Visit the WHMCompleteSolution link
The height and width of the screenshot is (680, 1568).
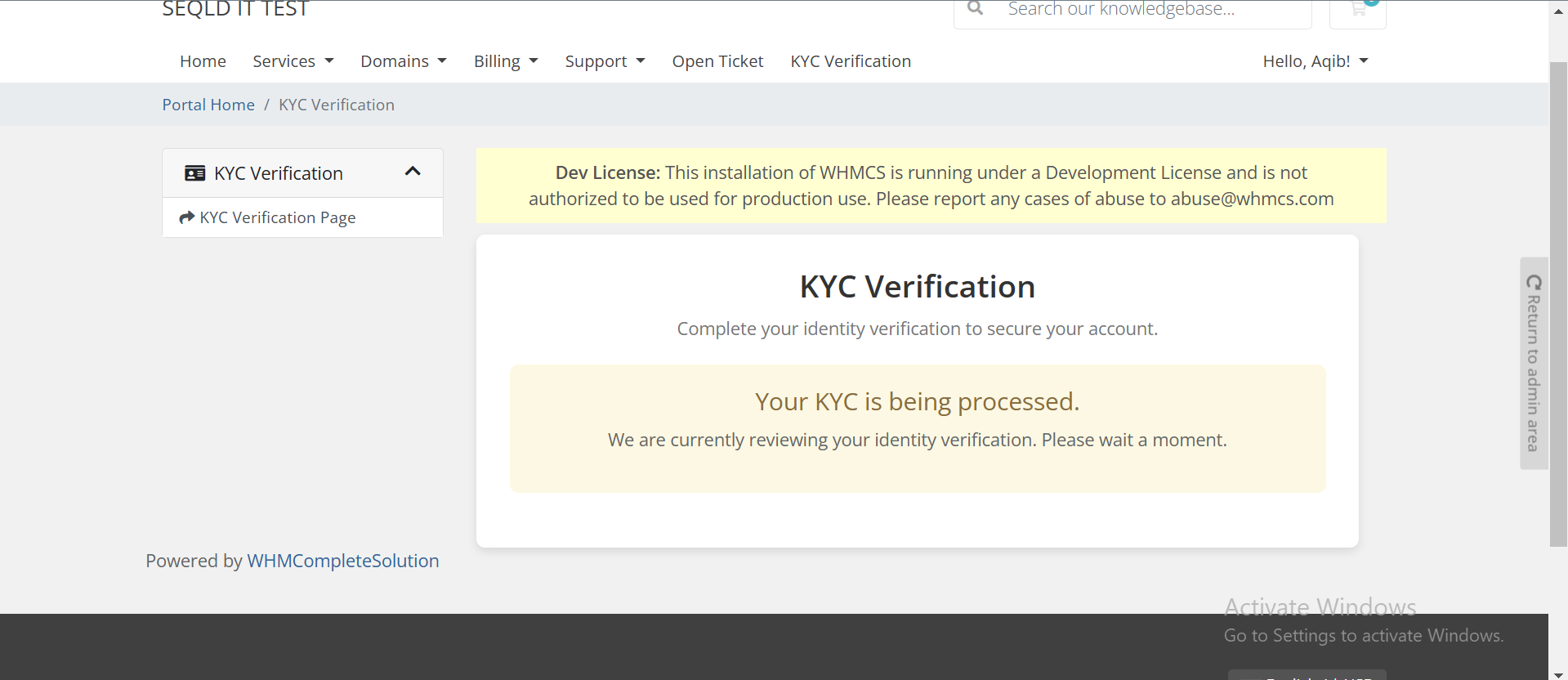coord(343,561)
